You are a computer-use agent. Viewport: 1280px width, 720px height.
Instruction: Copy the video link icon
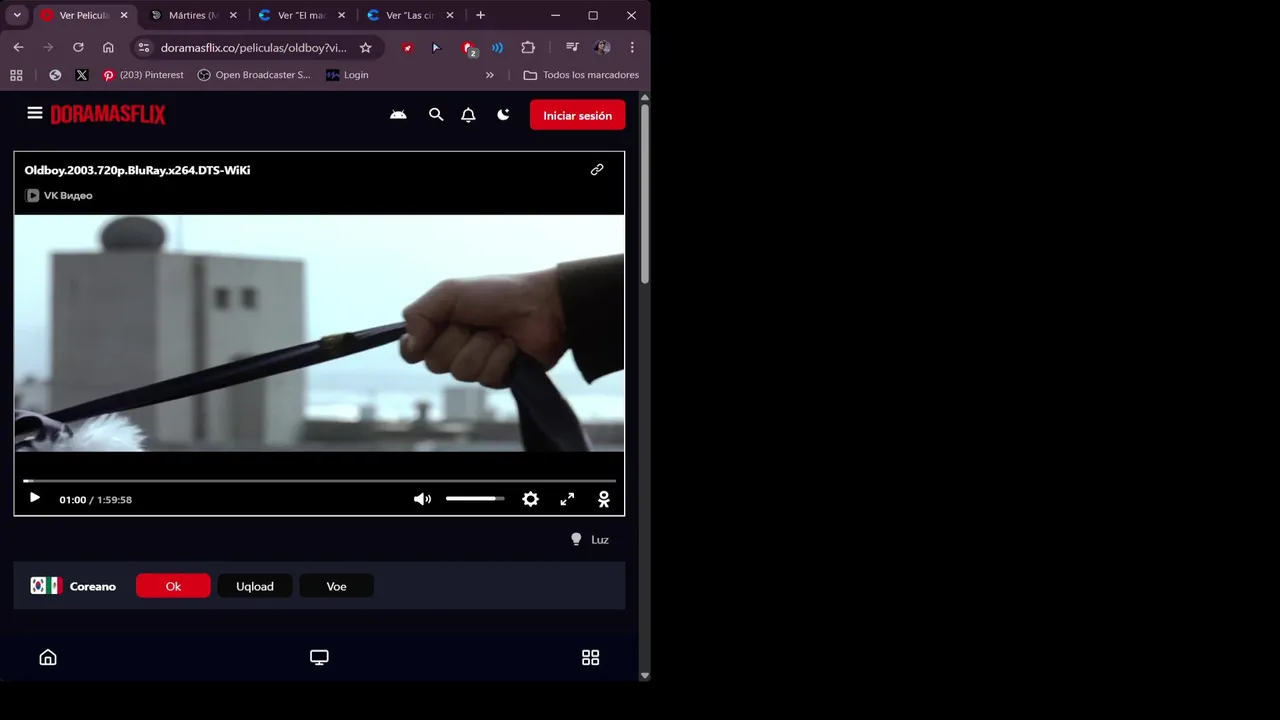click(597, 170)
